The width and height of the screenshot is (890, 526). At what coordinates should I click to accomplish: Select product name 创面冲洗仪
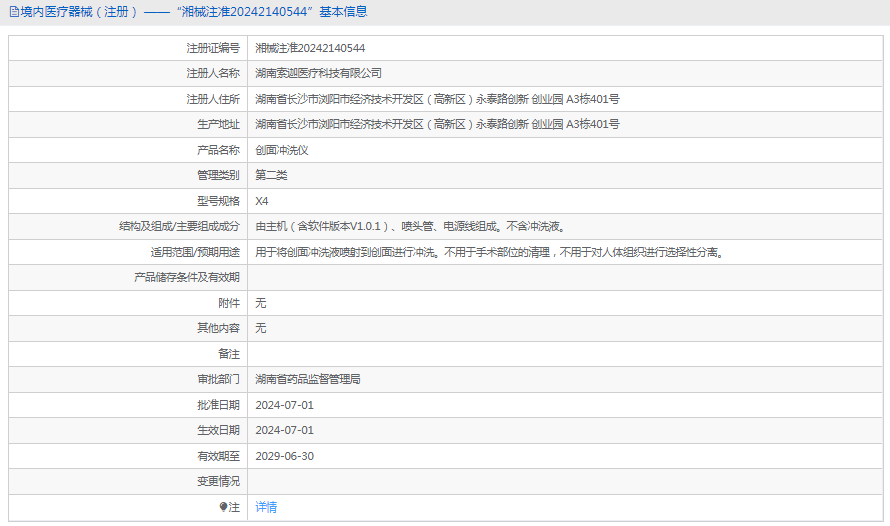pos(282,150)
